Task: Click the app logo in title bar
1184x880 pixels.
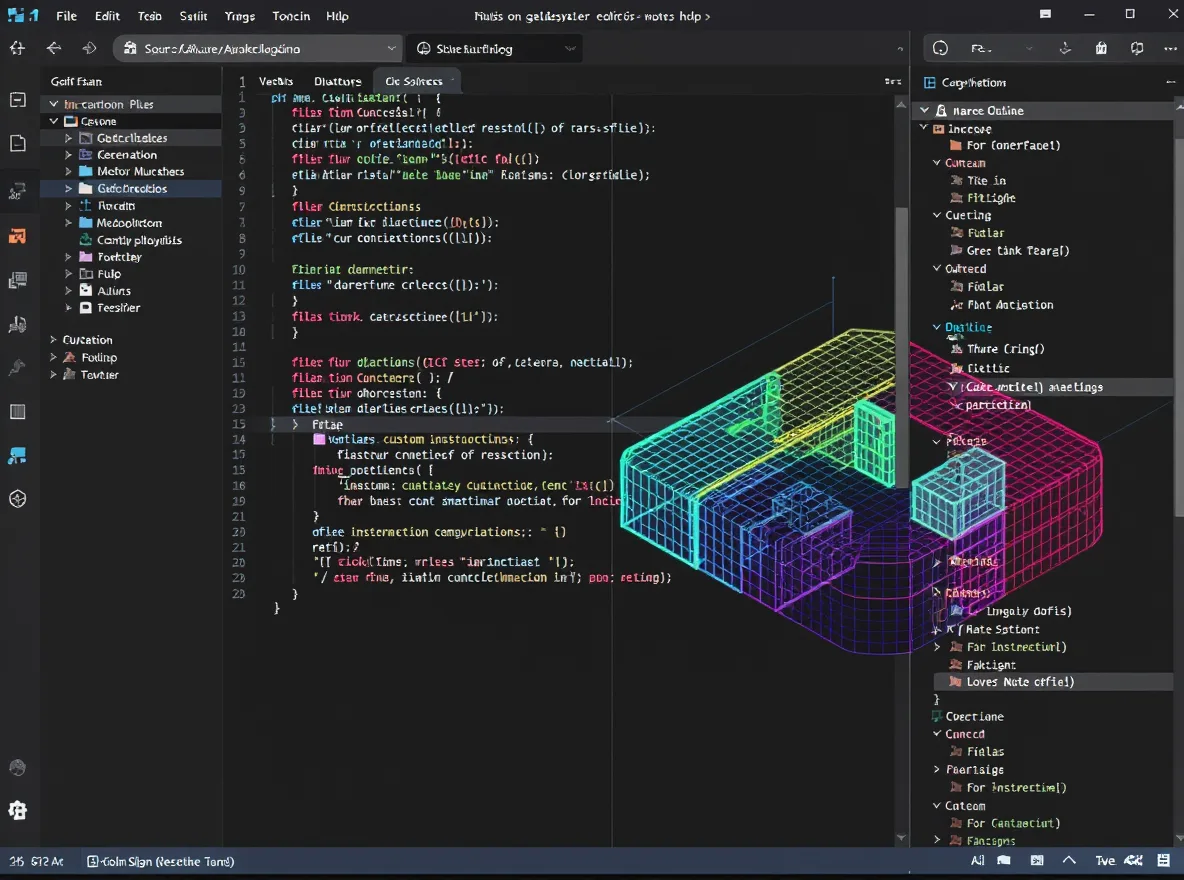Action: [x=23, y=15]
